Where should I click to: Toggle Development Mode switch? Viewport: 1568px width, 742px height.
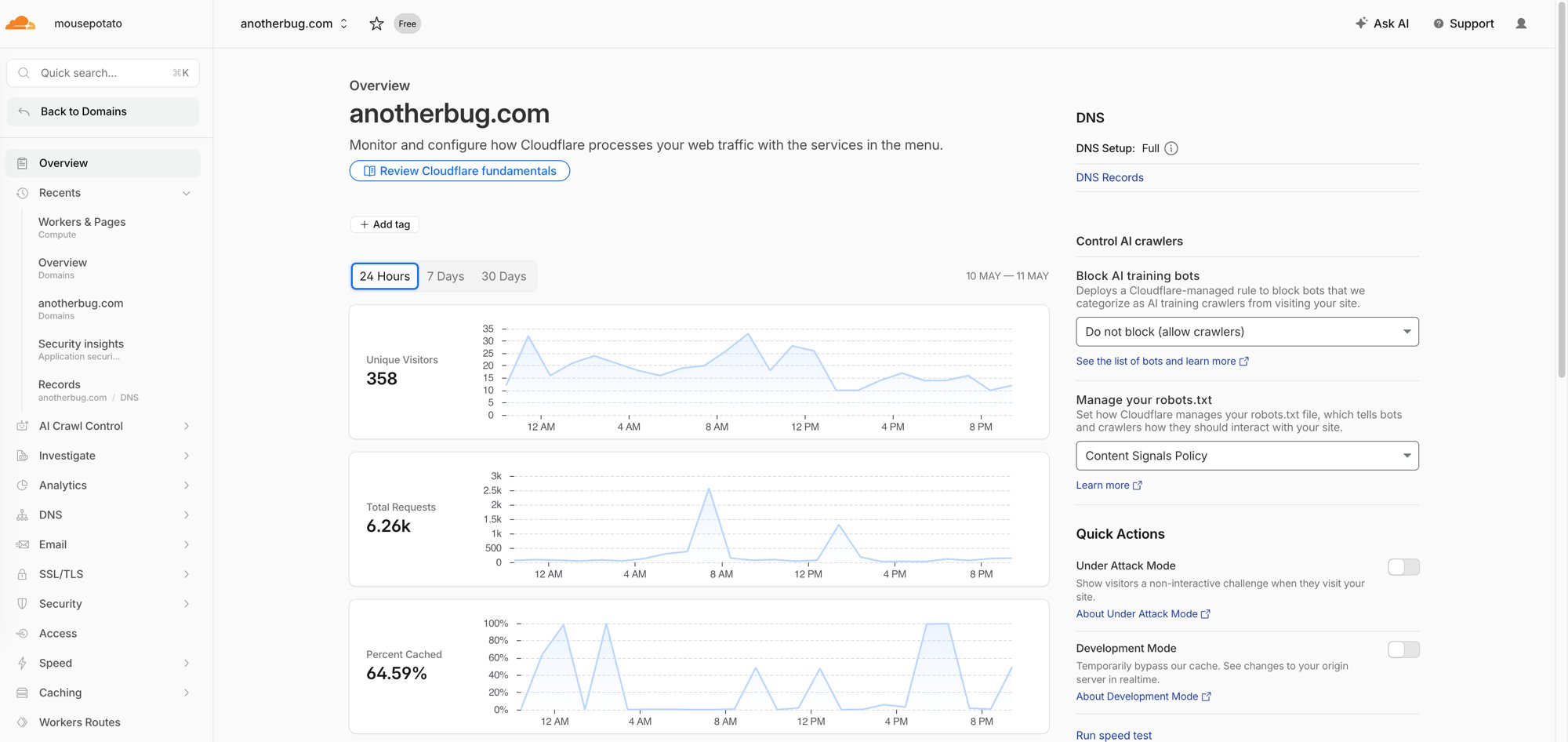1403,649
